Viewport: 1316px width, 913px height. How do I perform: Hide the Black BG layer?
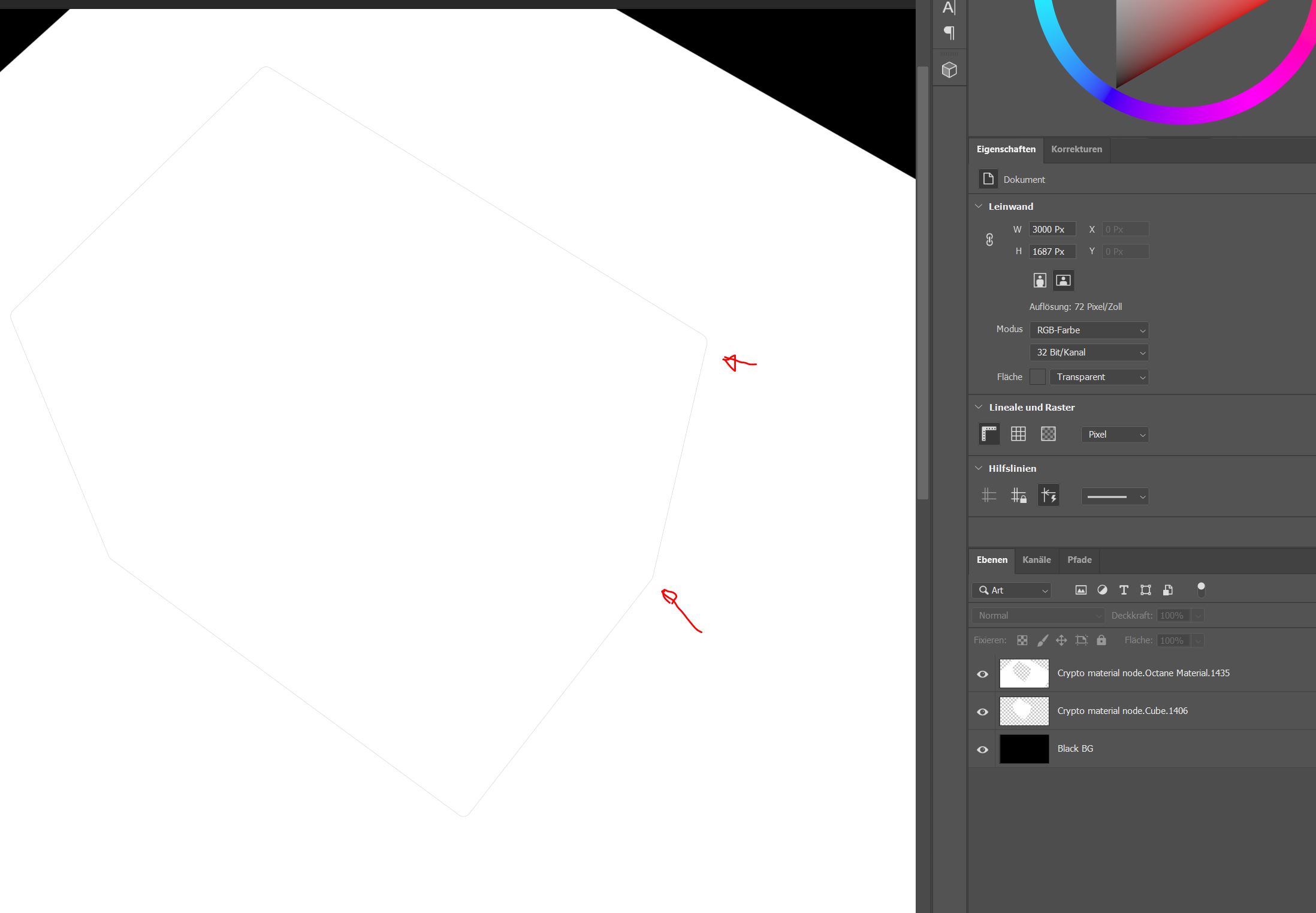pyautogui.click(x=982, y=749)
